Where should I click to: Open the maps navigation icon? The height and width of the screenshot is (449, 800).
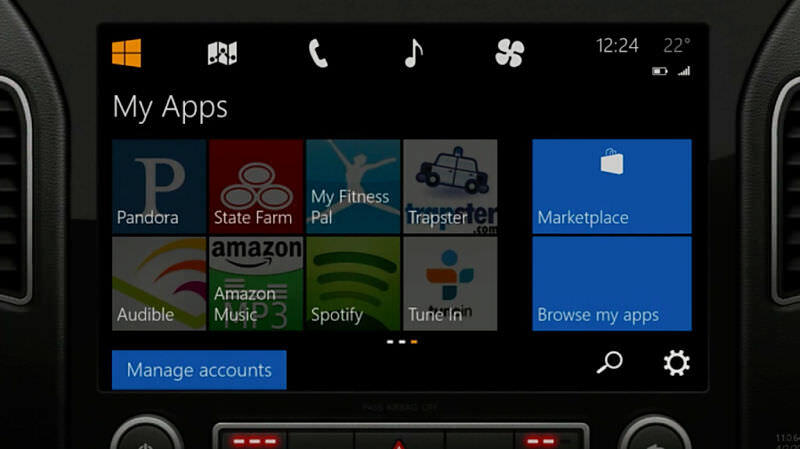(222, 53)
